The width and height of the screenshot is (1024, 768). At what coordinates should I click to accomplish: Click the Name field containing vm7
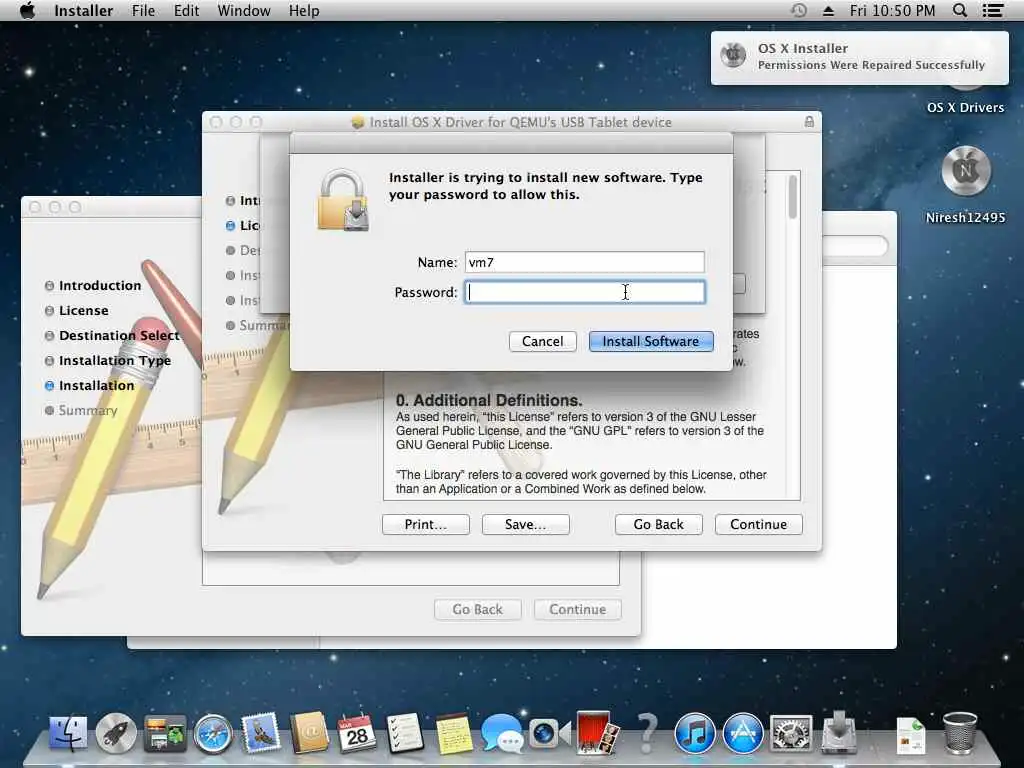pyautogui.click(x=584, y=262)
